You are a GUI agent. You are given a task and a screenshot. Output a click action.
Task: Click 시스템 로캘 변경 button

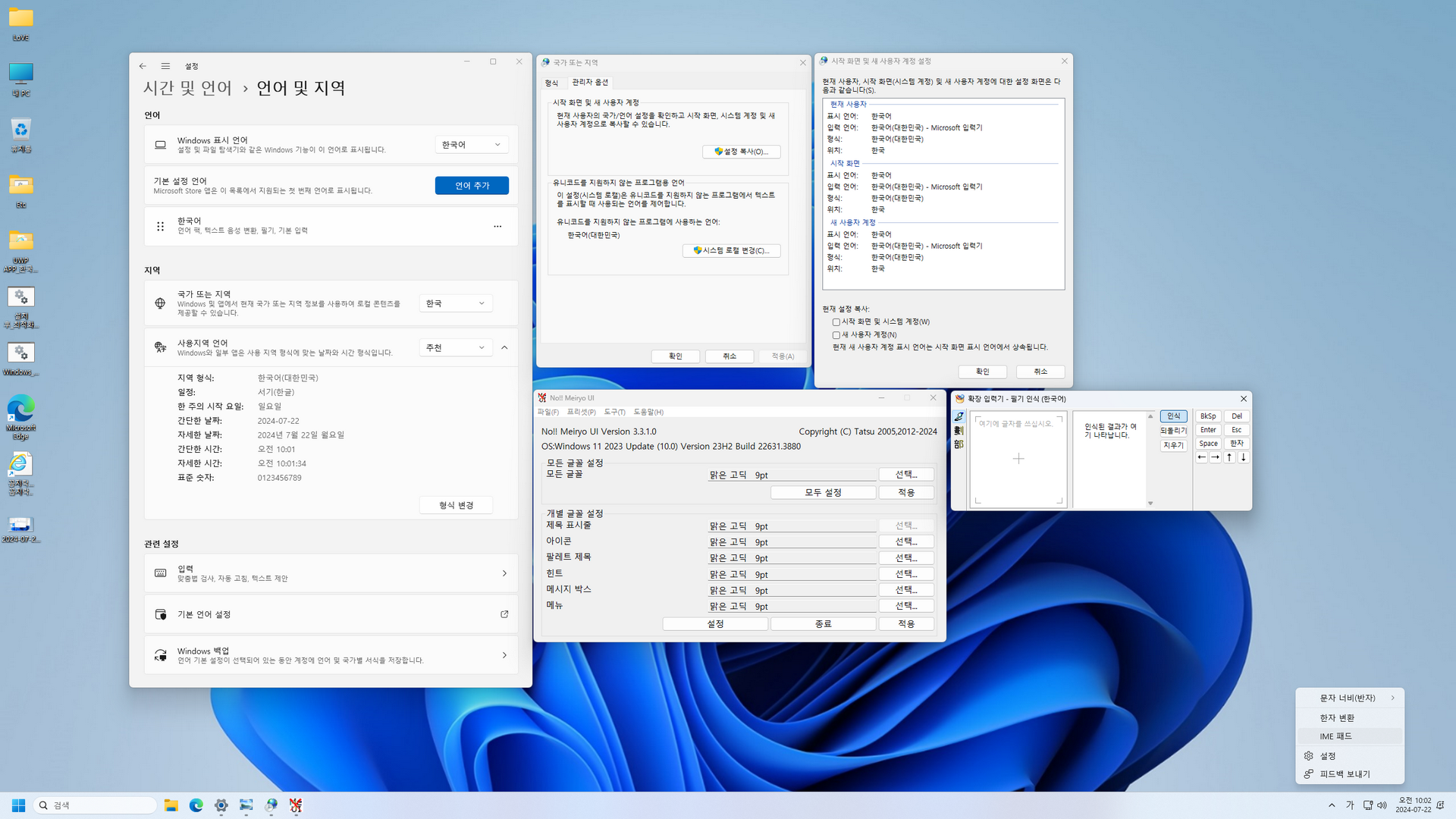(731, 251)
